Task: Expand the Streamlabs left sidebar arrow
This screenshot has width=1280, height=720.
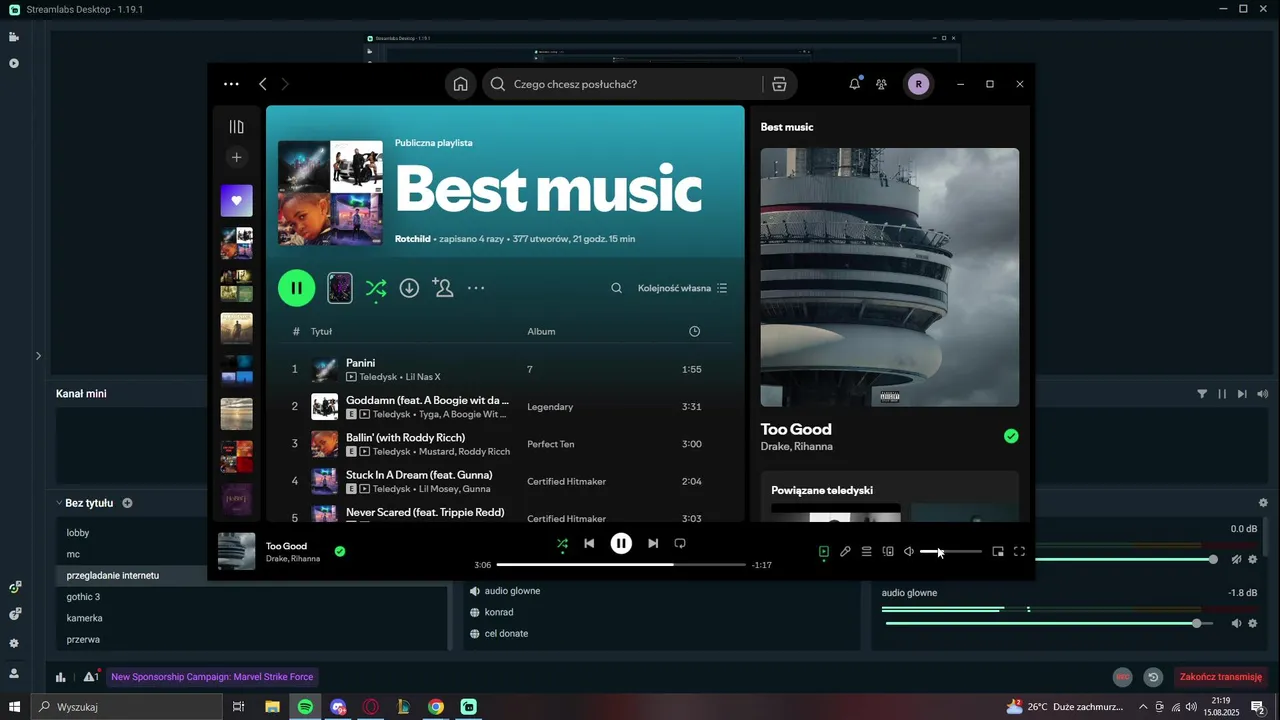Action: click(x=38, y=355)
